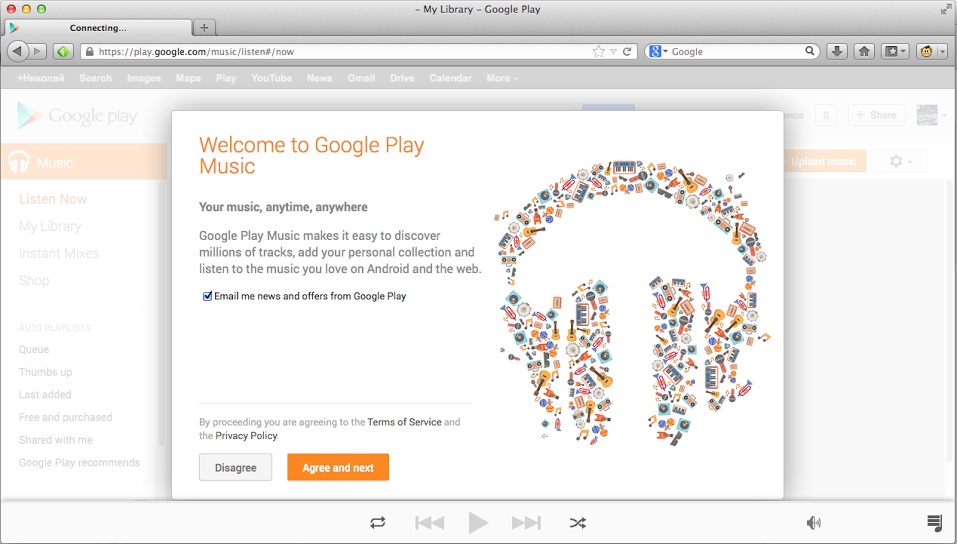Select Shop in the sidebar
Screen dimensions: 957x544
click(34, 281)
